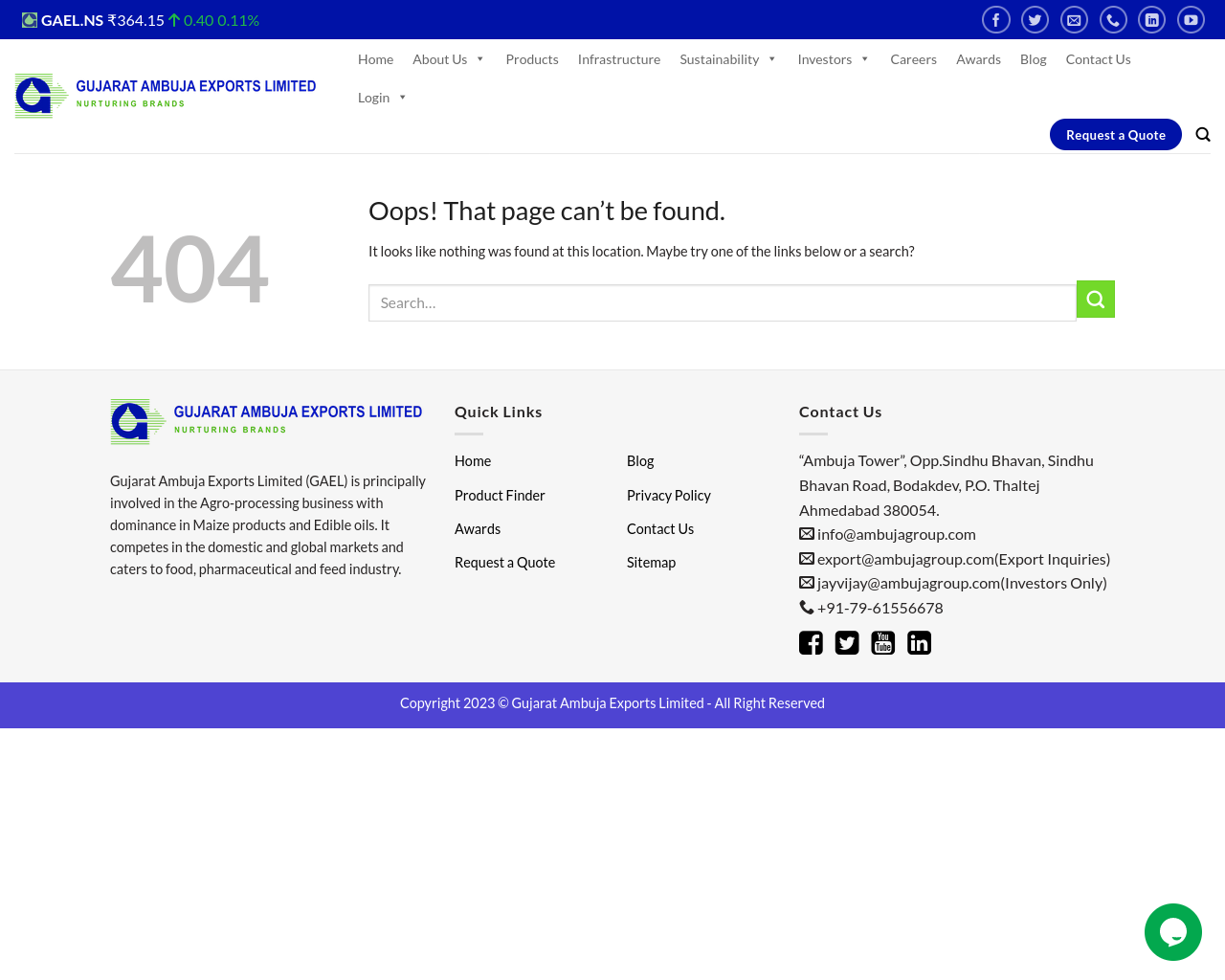Open the Product Finder quick link
The image size is (1225, 980).
pos(500,496)
